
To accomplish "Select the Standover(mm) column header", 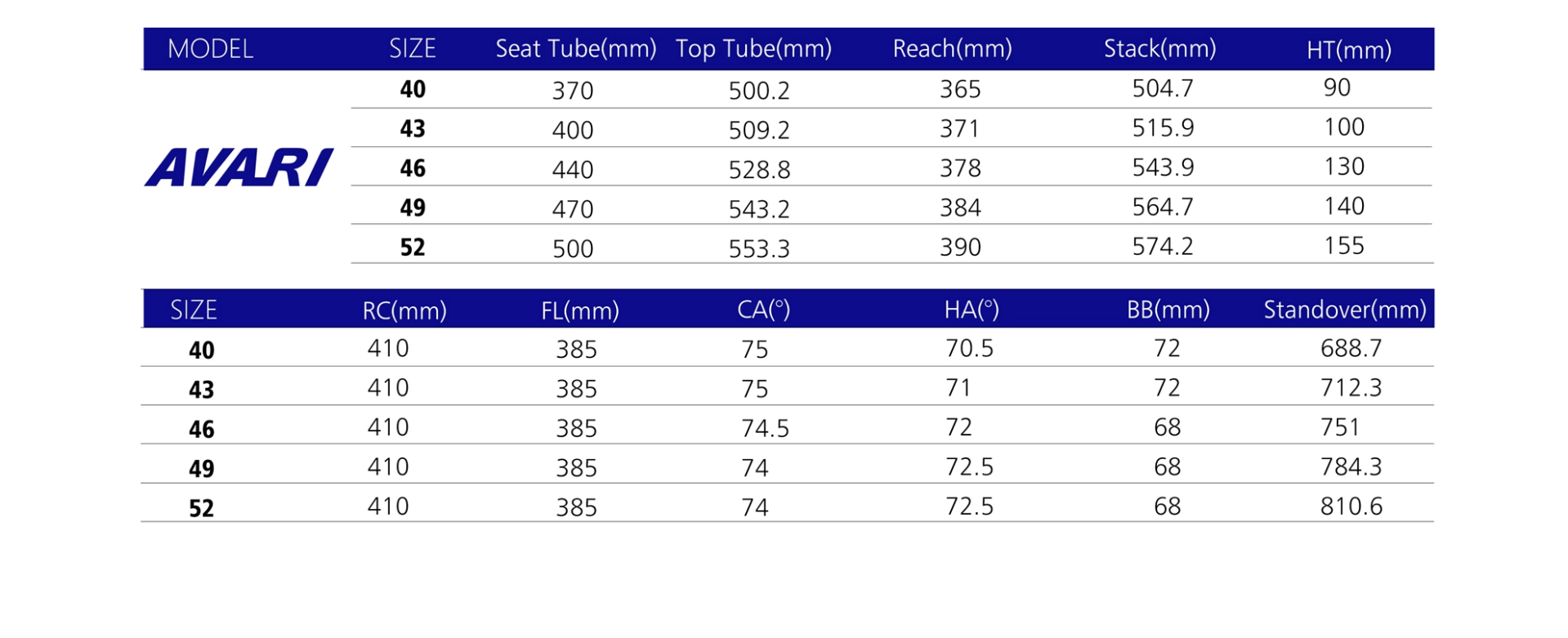I will (x=1344, y=310).
